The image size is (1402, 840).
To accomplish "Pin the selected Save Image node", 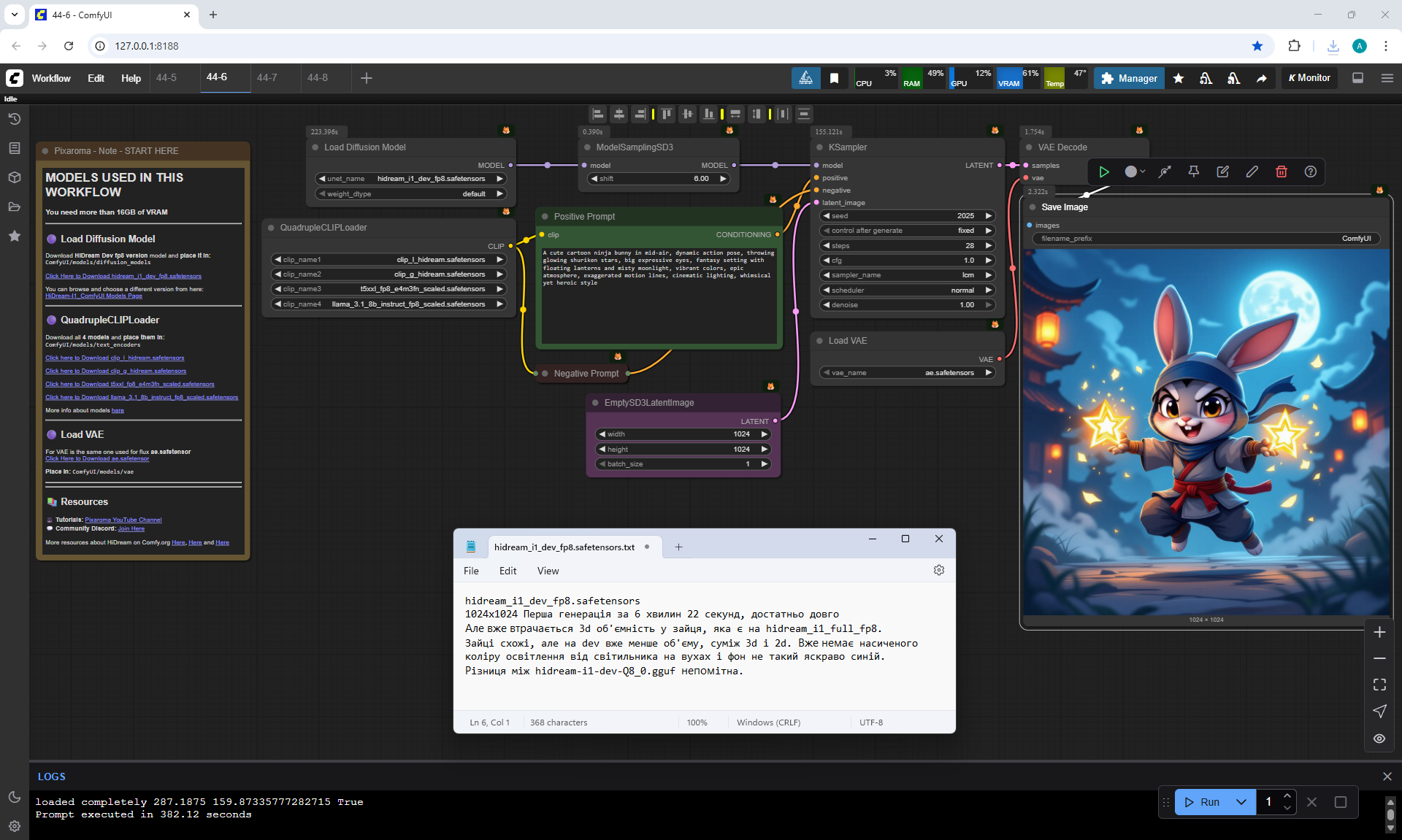I will (x=1193, y=172).
